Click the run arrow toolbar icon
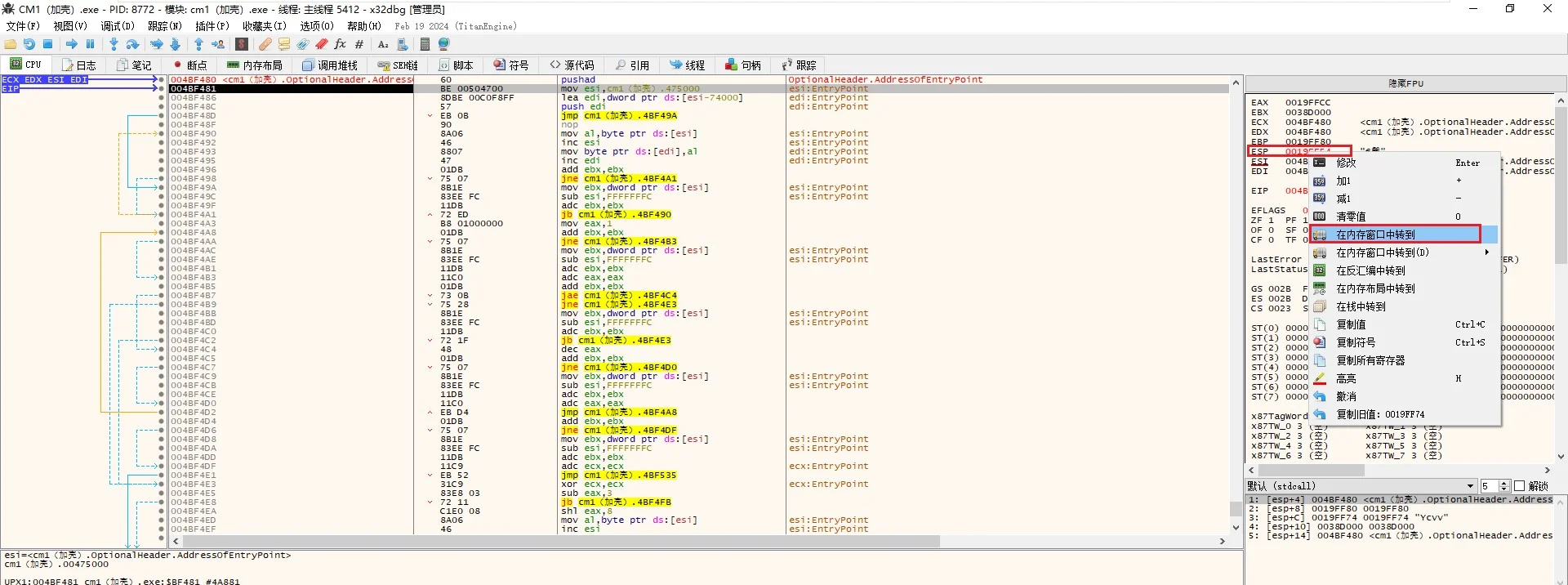 [x=72, y=44]
